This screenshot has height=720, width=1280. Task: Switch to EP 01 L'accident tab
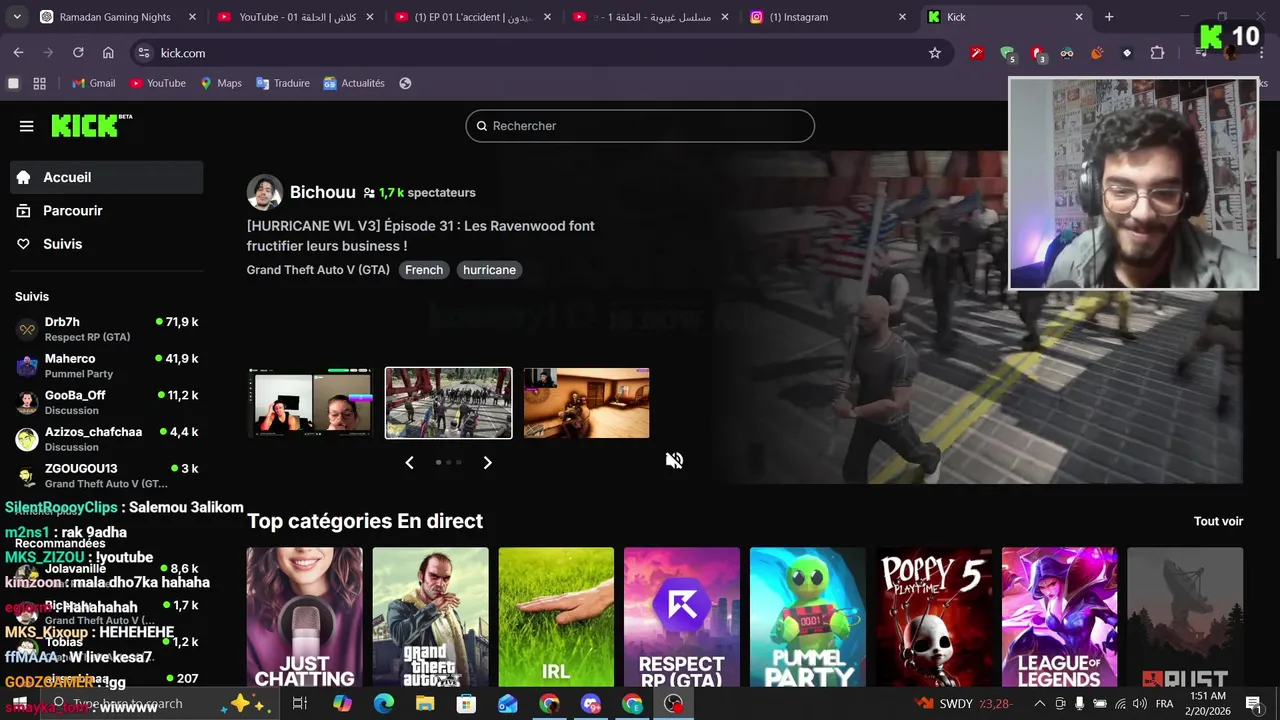[x=473, y=17]
